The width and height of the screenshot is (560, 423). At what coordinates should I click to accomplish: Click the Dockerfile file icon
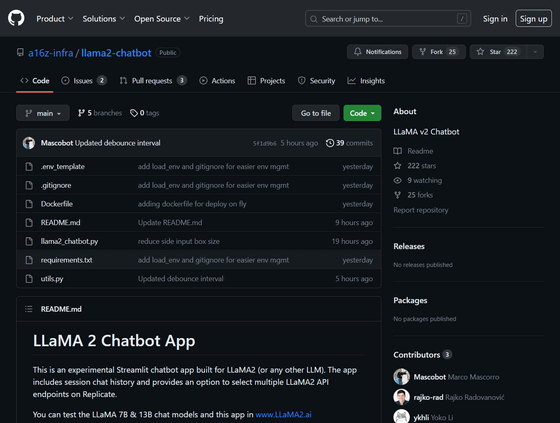coord(29,204)
